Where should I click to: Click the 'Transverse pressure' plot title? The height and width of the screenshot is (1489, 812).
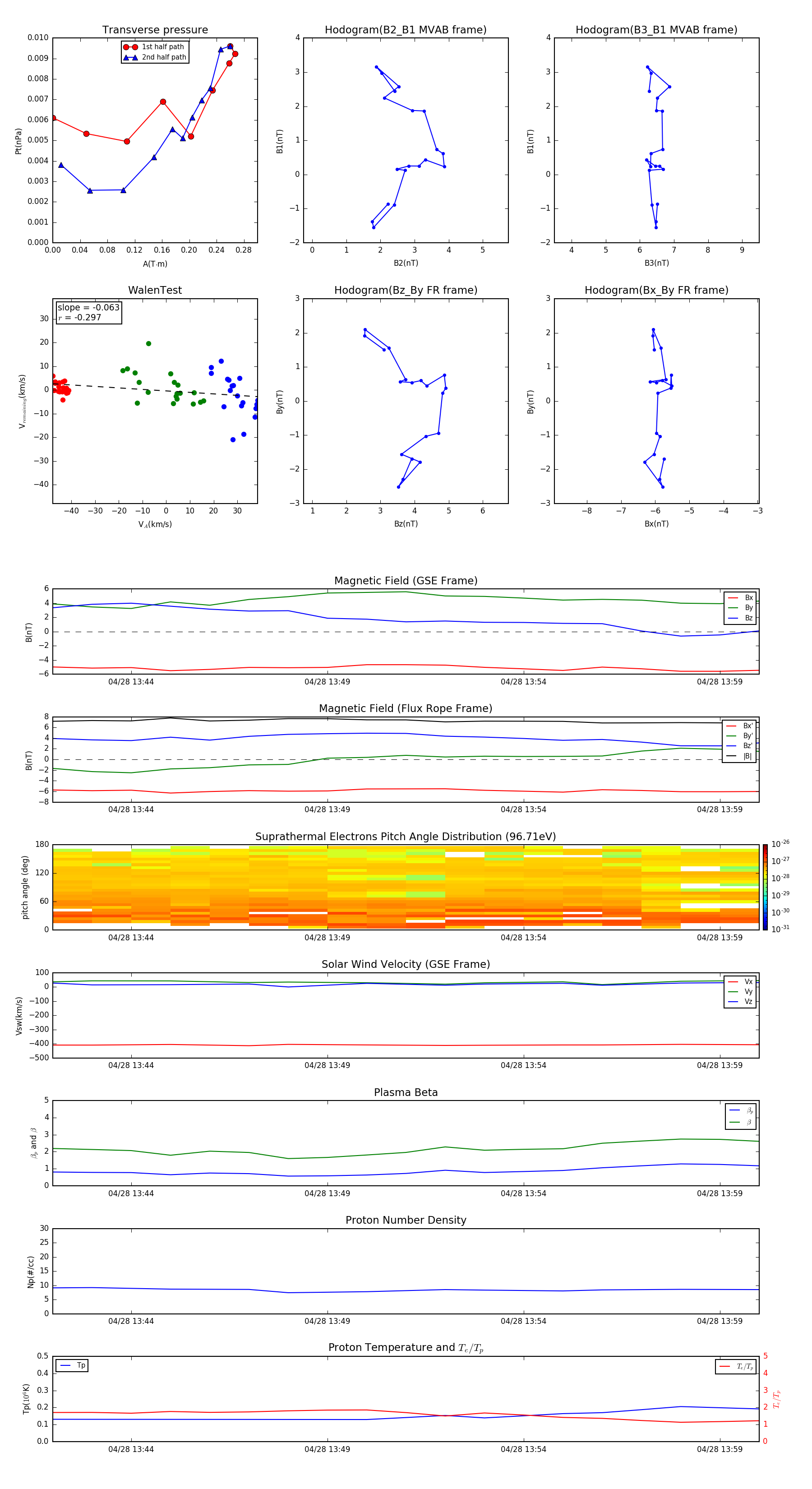[155, 30]
